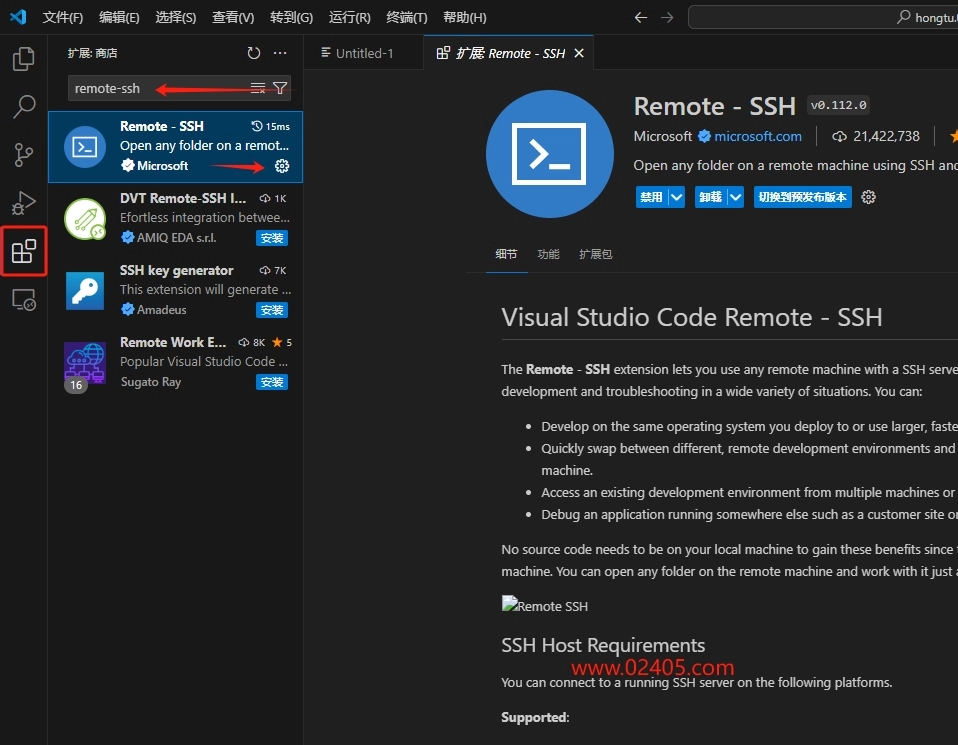Click the top command center search bar
The height and width of the screenshot is (745, 958).
pos(823,17)
